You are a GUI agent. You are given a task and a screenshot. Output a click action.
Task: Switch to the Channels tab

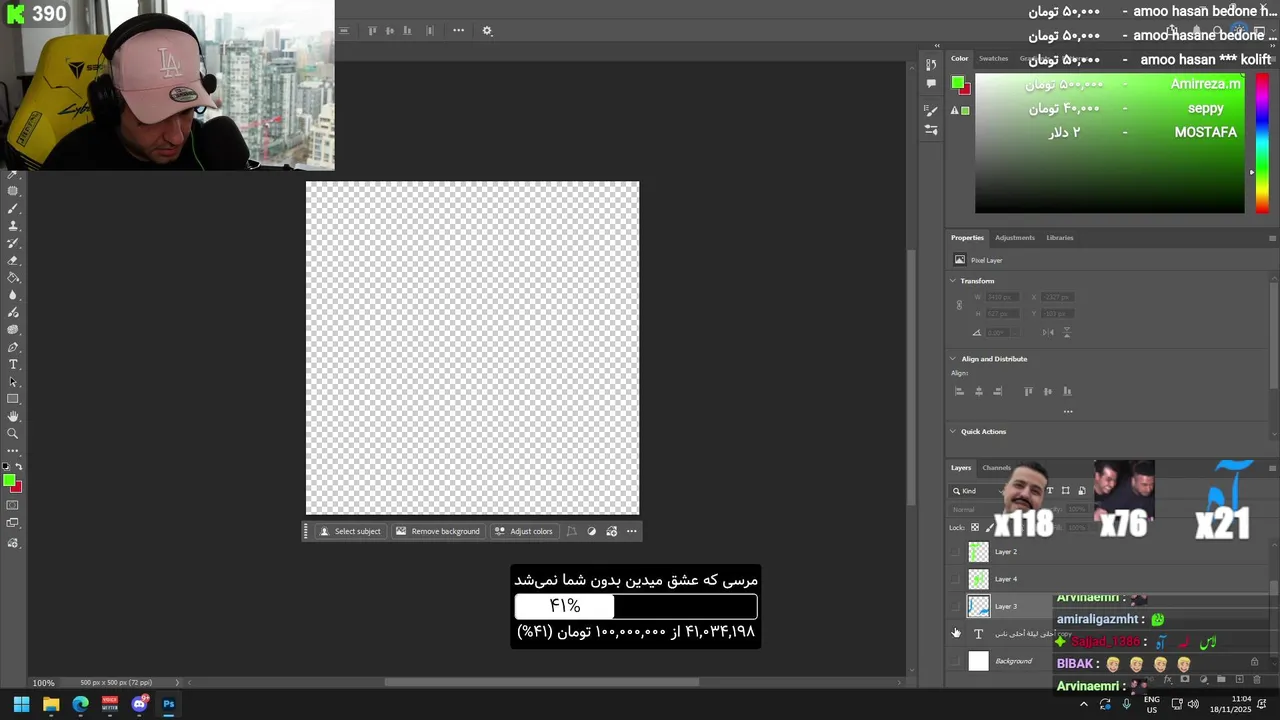(x=996, y=468)
